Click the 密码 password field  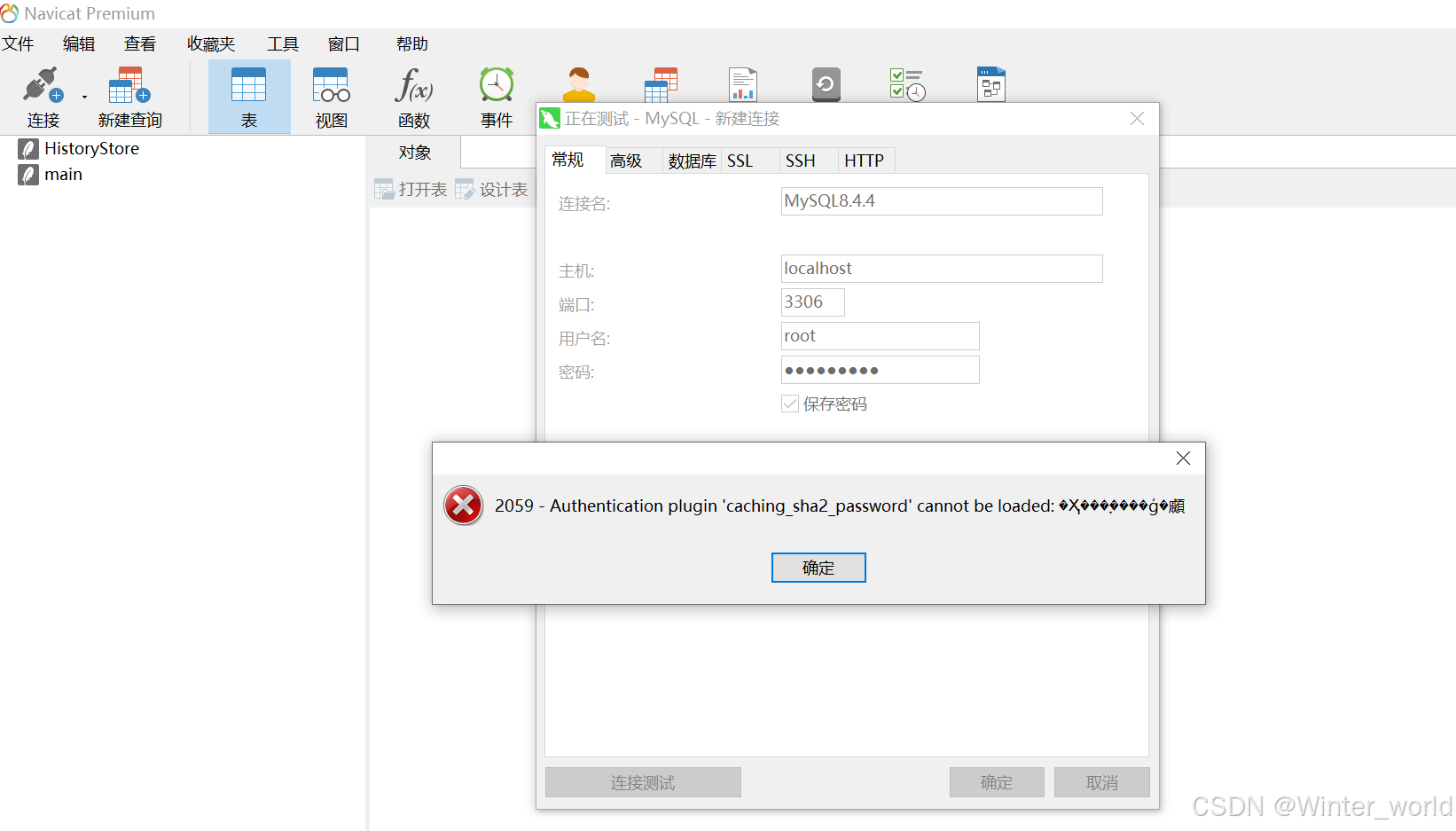pos(880,370)
